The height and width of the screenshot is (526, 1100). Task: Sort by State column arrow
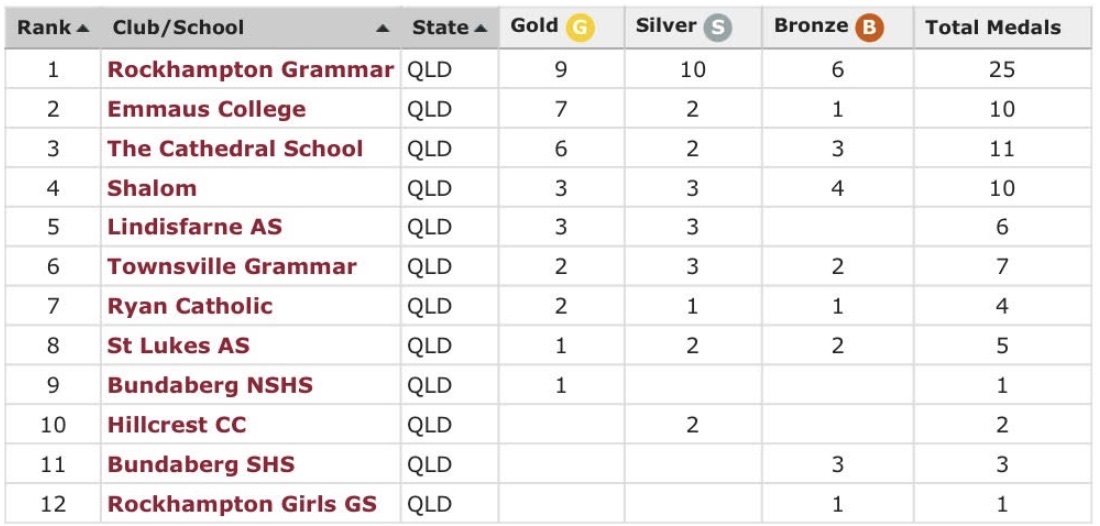pos(481,28)
